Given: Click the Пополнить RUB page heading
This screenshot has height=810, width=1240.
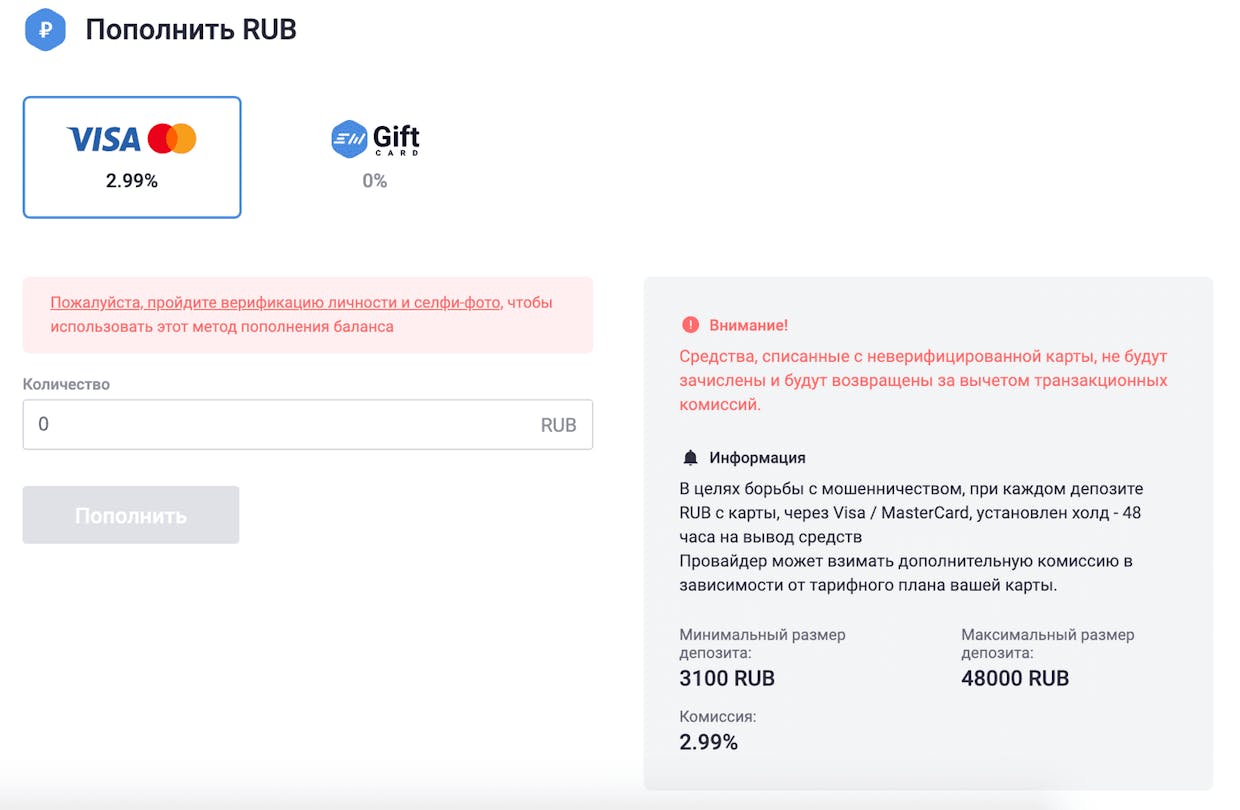Looking at the screenshot, I should coord(191,29).
